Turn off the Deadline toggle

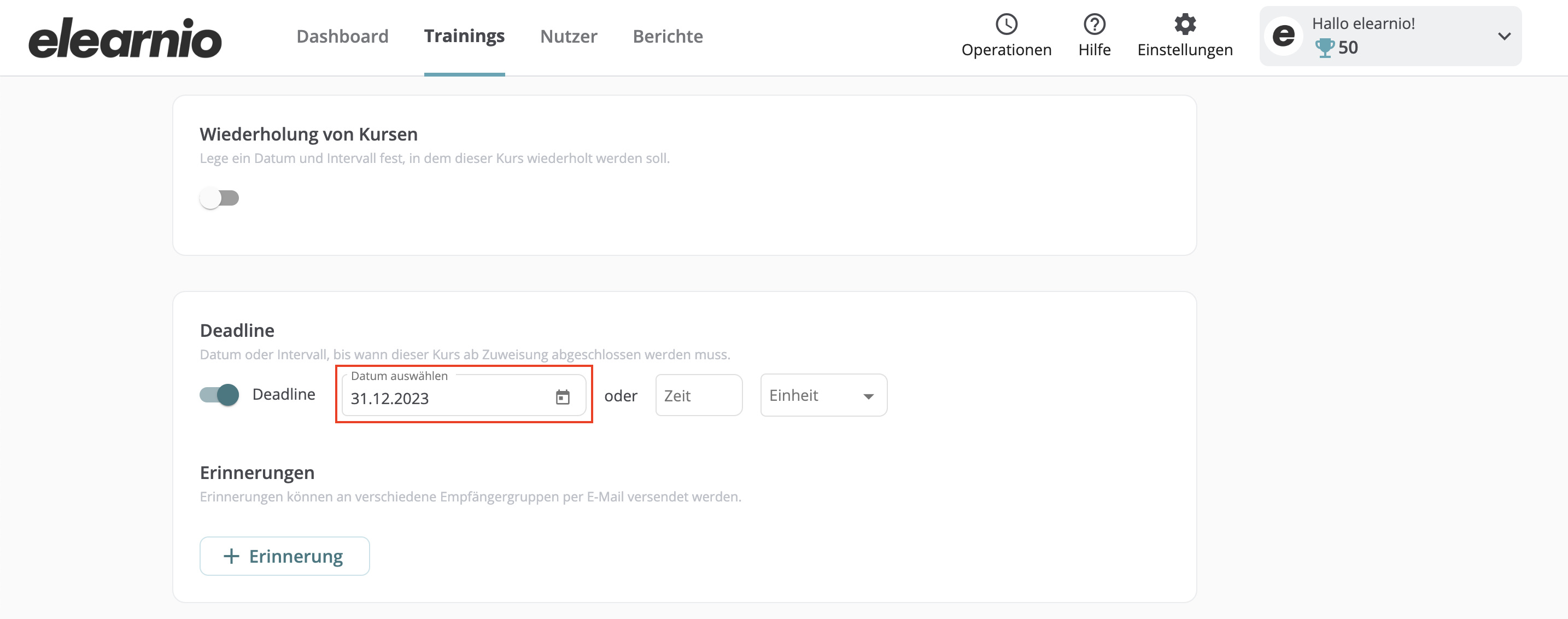point(219,394)
